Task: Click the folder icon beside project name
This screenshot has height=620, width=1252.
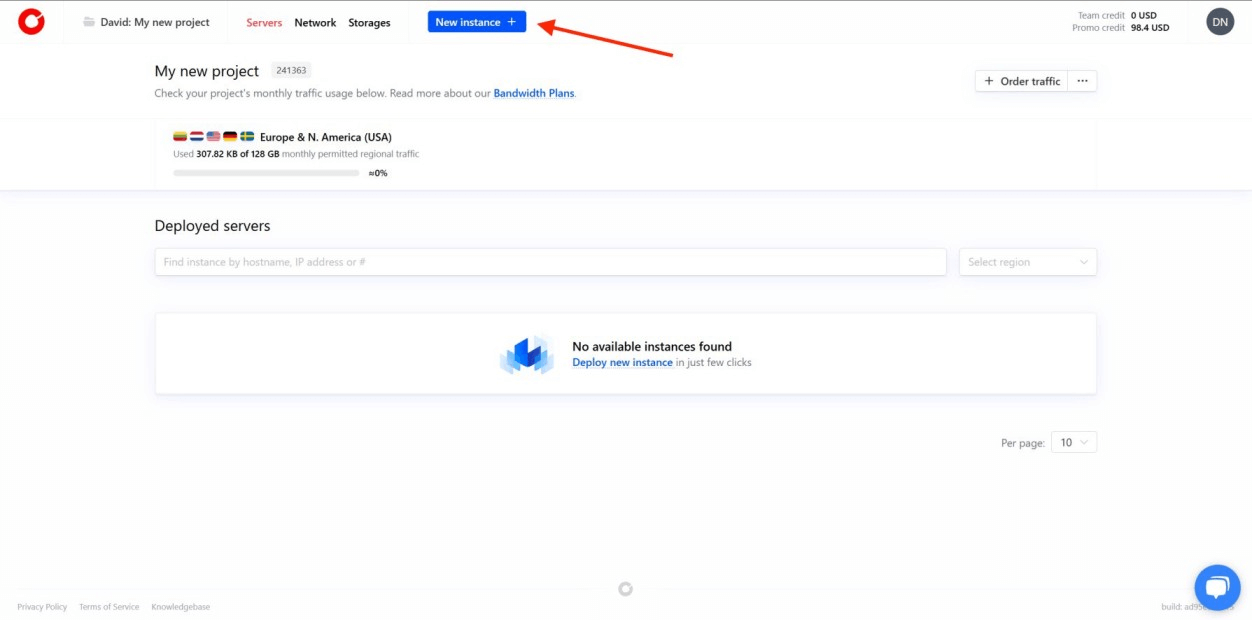Action: (89, 22)
